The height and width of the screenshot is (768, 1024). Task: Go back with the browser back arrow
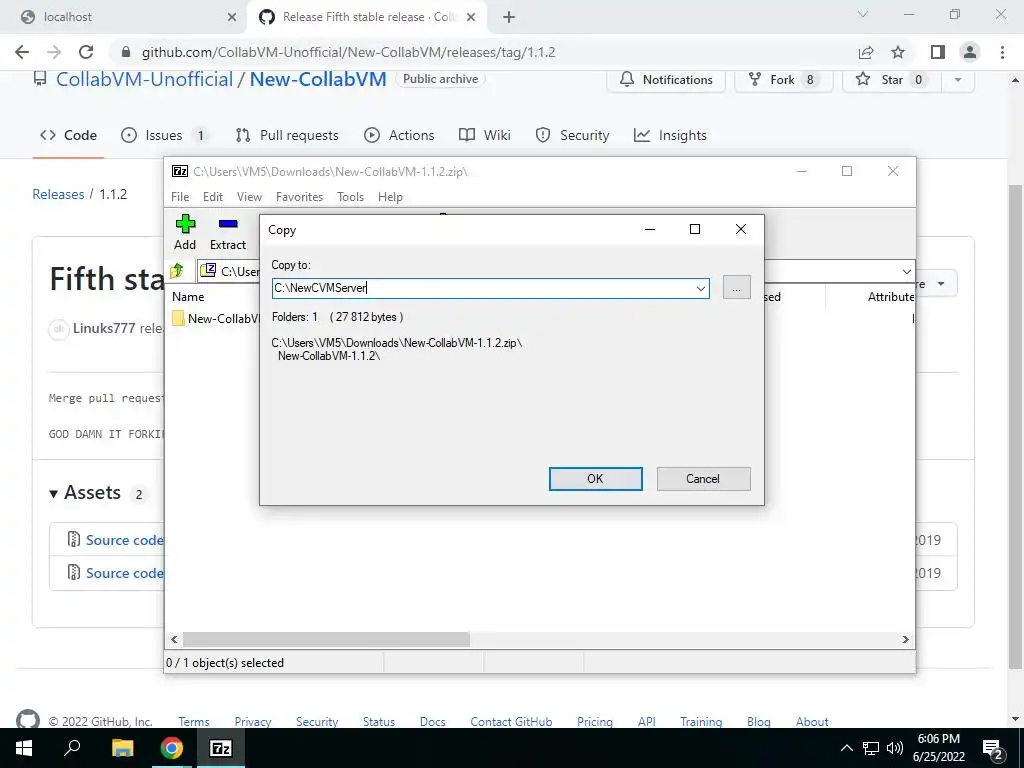(22, 52)
